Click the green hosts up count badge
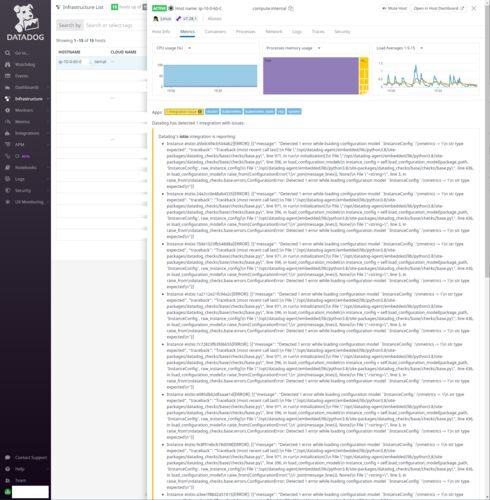Viewport: 490px width, 500px height. click(114, 7)
